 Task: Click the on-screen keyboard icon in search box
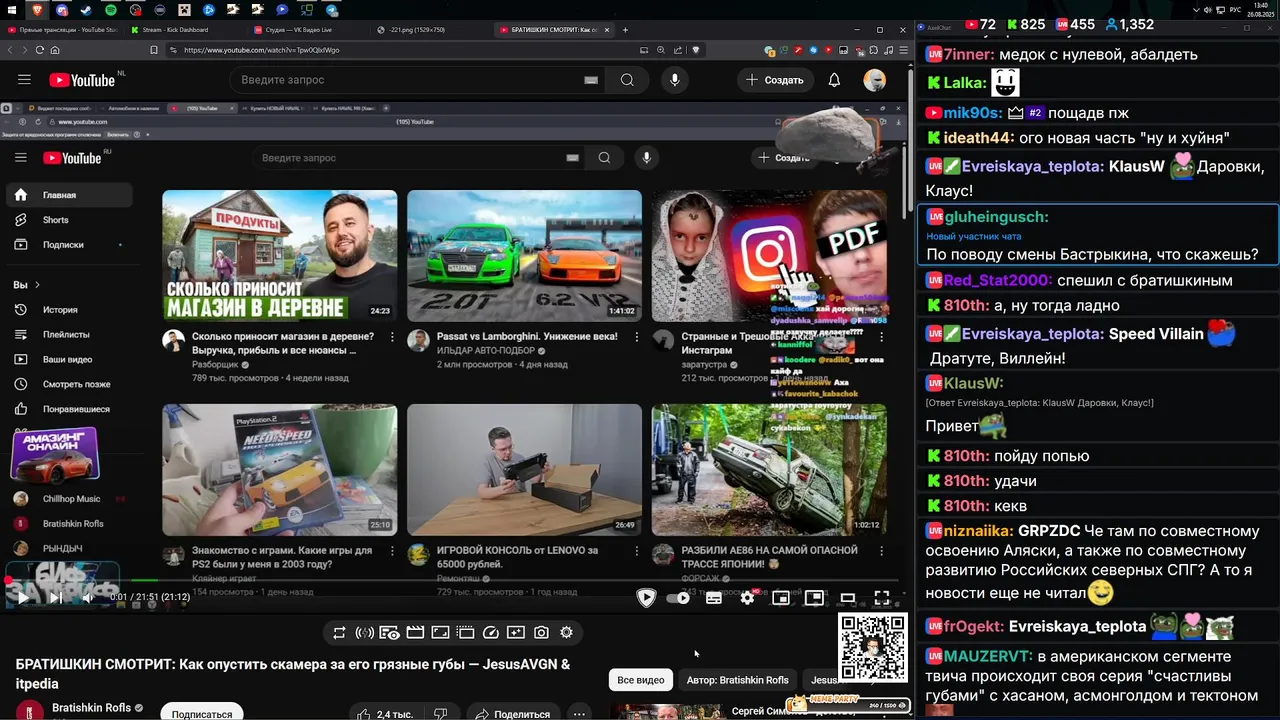coord(591,80)
